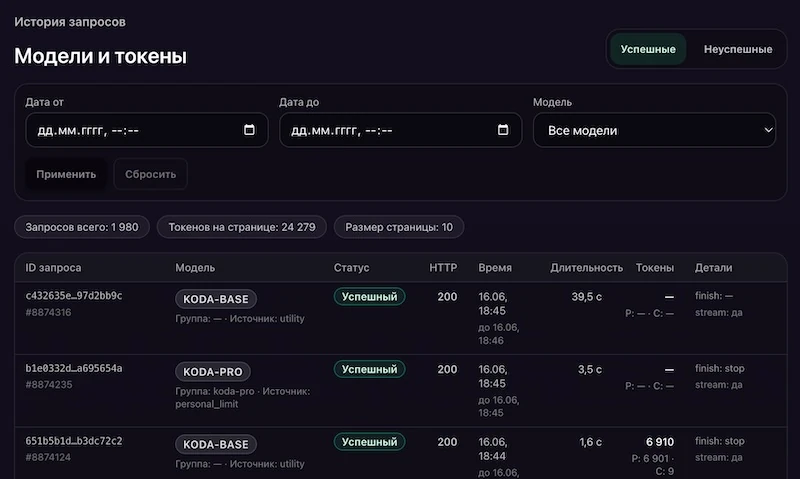Click the 'Время' column header
The width and height of the screenshot is (800, 479).
pyautogui.click(x=495, y=267)
